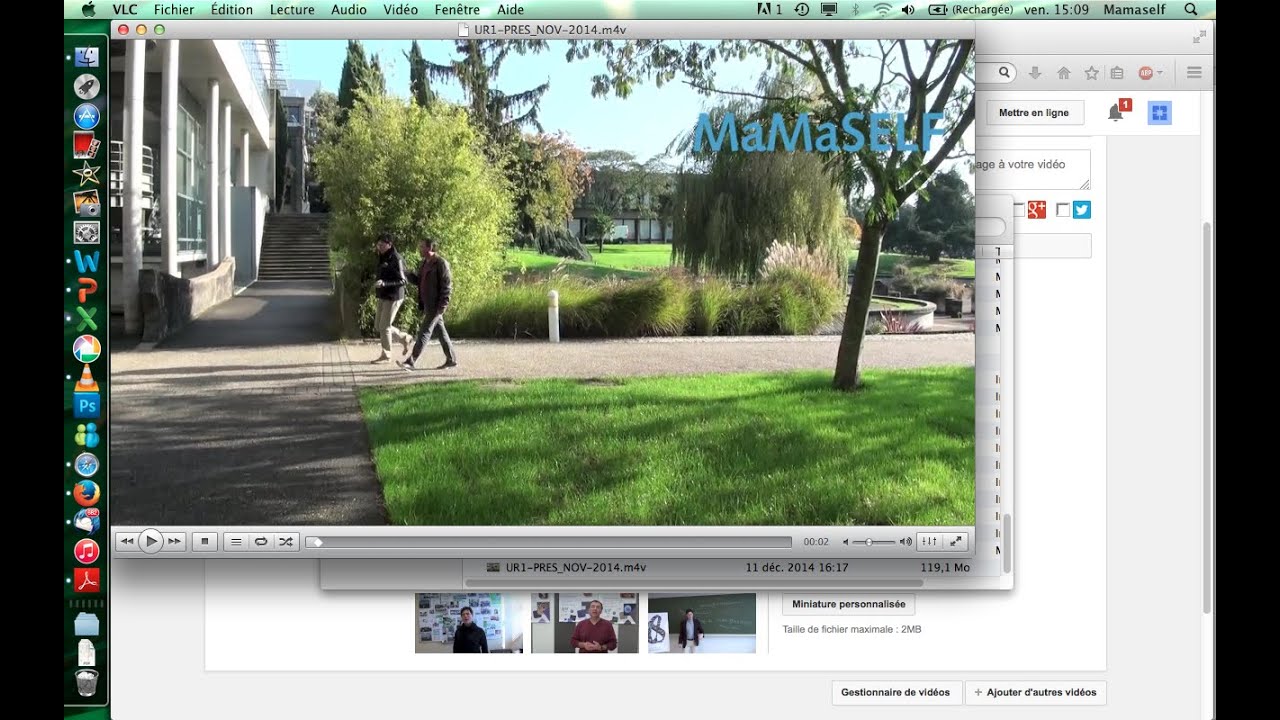Click the browser bookmark star icon
The image size is (1280, 720).
1091,72
